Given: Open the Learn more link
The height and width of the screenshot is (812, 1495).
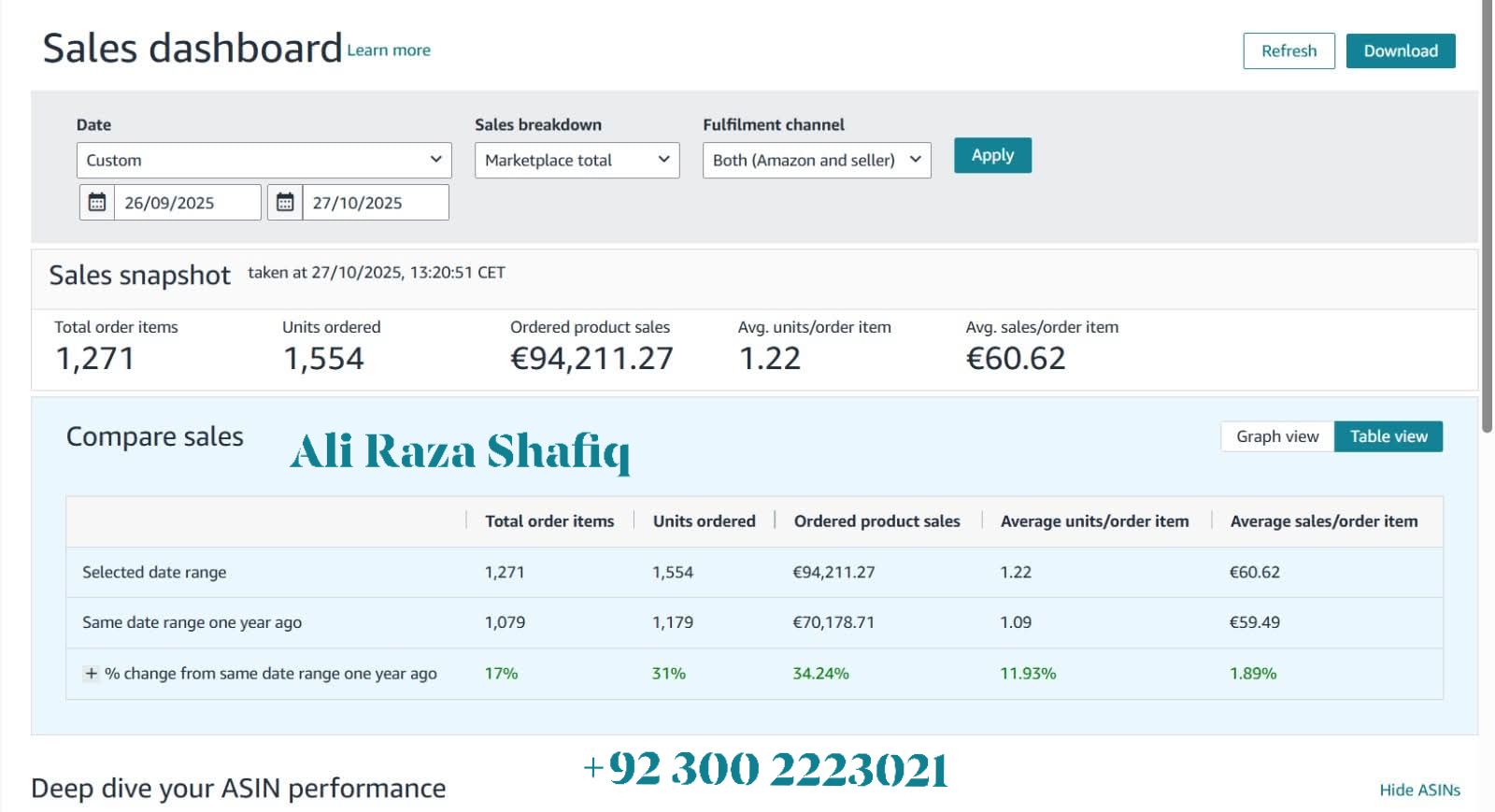Looking at the screenshot, I should (x=389, y=50).
